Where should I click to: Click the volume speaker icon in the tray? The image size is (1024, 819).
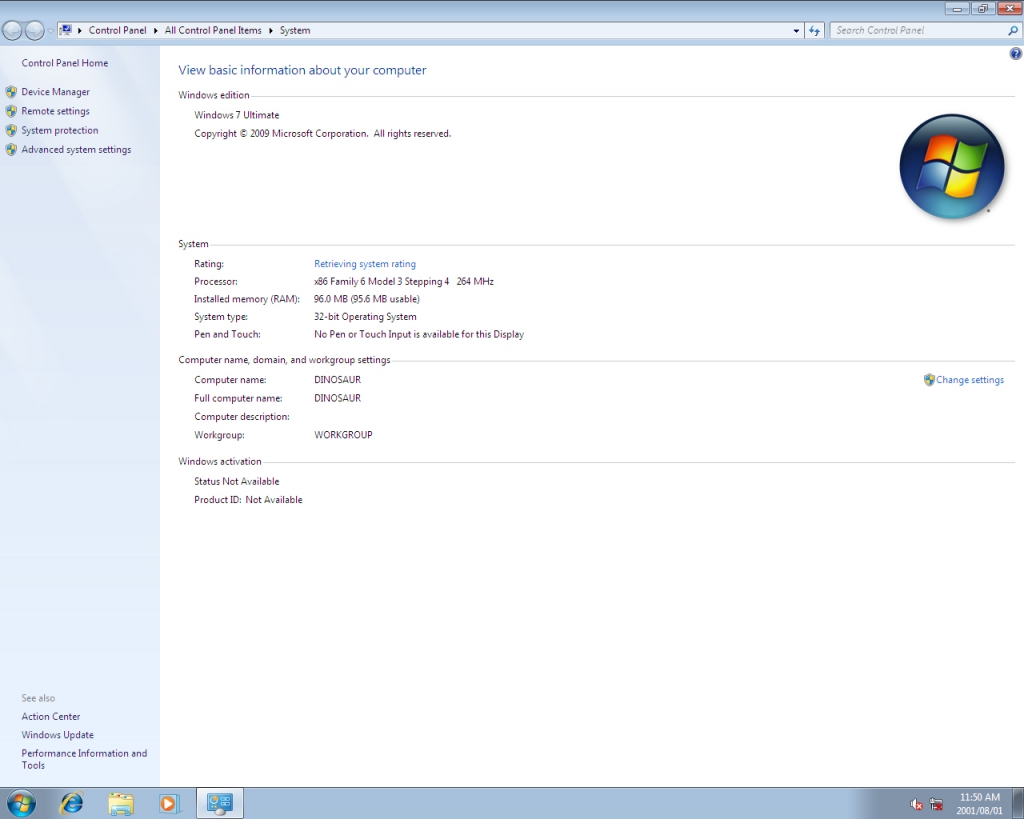[x=915, y=803]
